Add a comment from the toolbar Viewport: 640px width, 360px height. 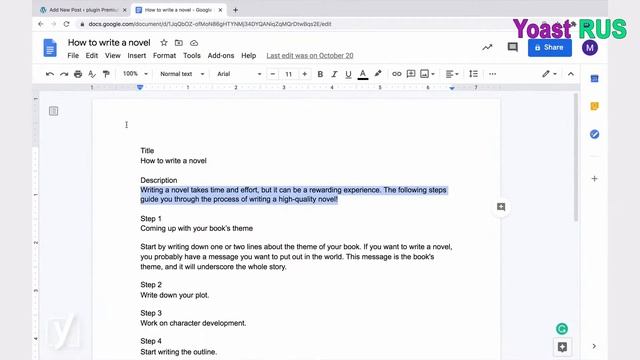[x=411, y=74]
